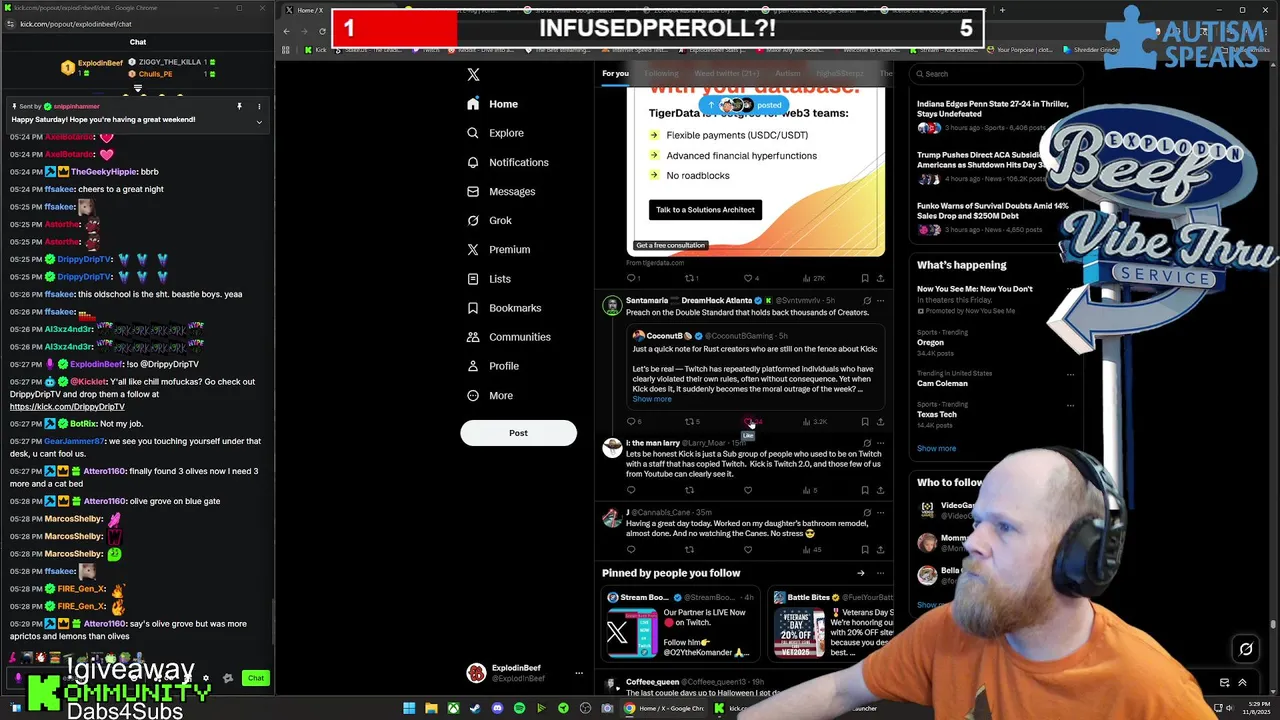1280x720 pixels.
Task: Click the pin icon on the pinned chat message
Action: pyautogui.click(x=239, y=106)
